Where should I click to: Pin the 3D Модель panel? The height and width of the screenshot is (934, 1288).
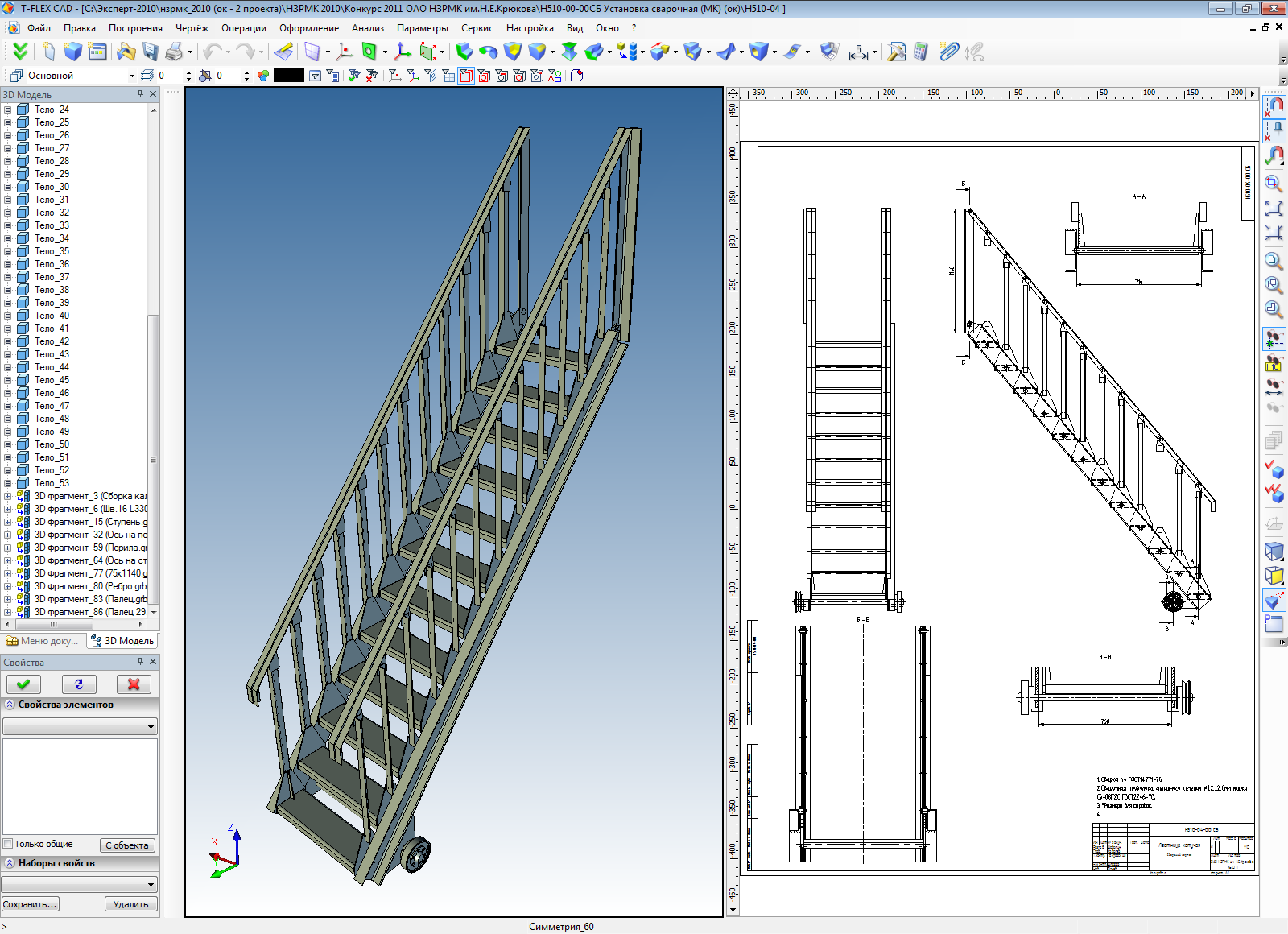(140, 94)
